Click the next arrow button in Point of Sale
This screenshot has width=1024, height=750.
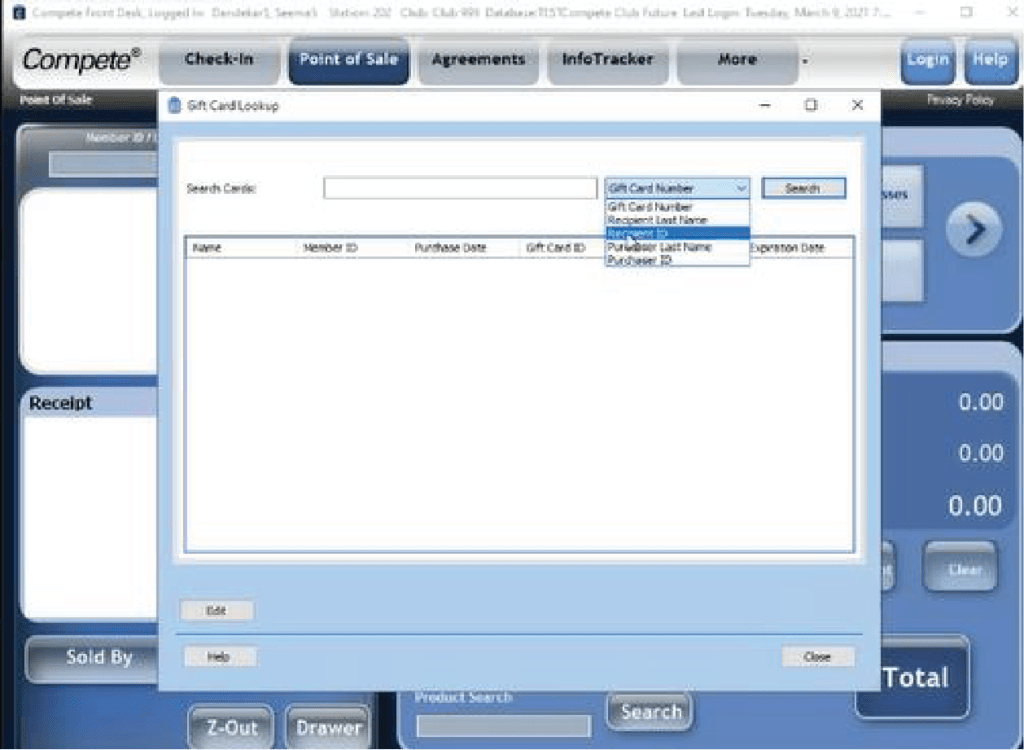tap(974, 229)
